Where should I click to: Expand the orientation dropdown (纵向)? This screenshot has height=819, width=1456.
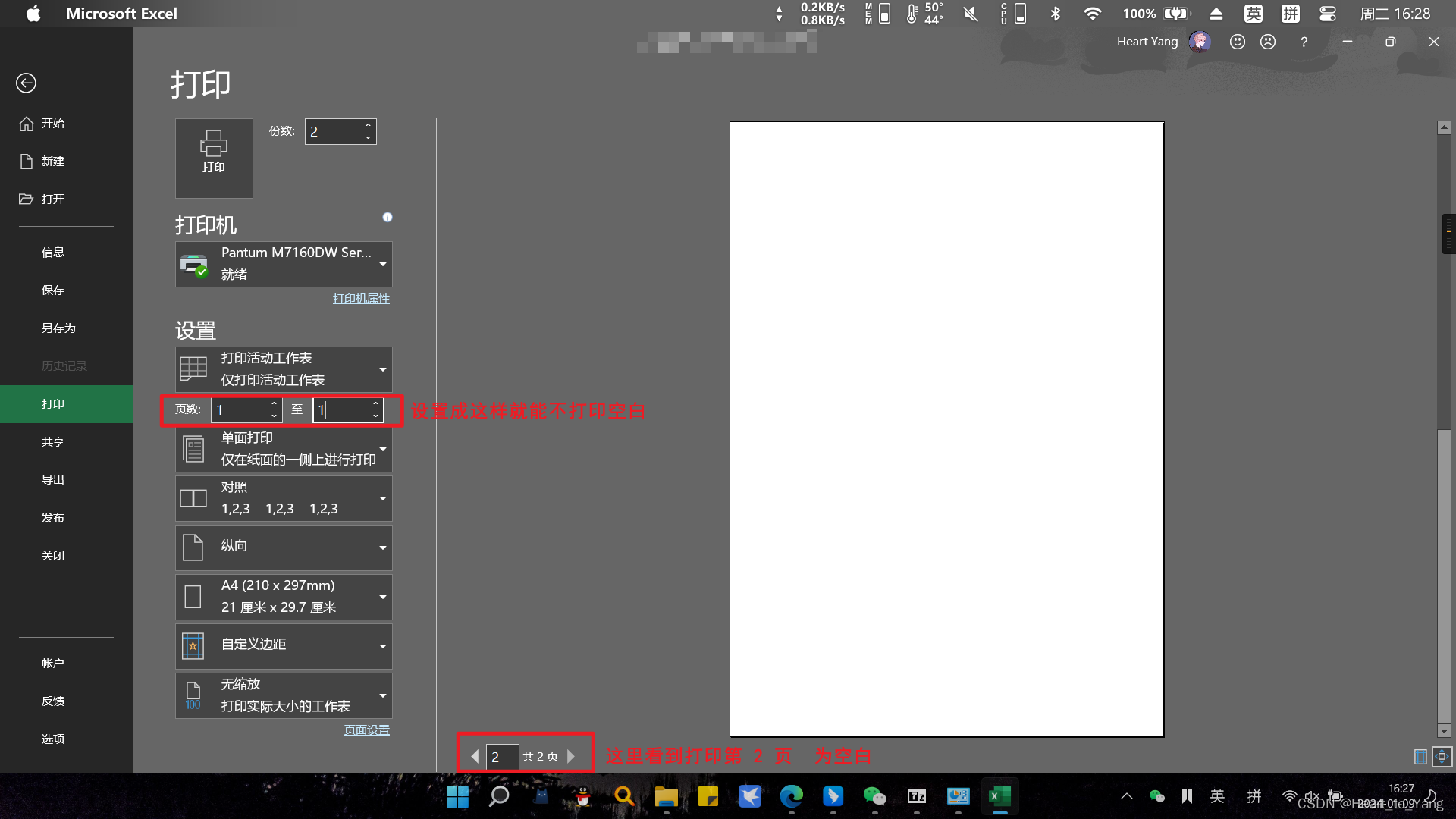click(284, 547)
